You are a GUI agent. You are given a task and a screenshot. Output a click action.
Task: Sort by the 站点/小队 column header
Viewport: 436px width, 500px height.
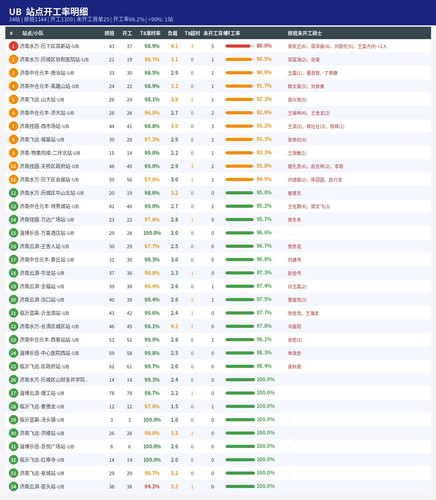[x=33, y=33]
